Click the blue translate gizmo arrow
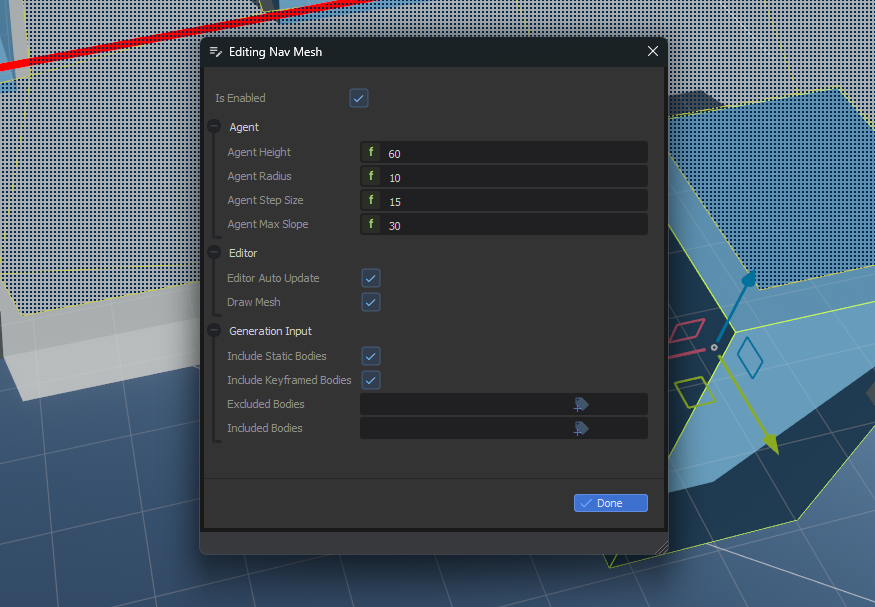The height and width of the screenshot is (607, 875). click(747, 279)
